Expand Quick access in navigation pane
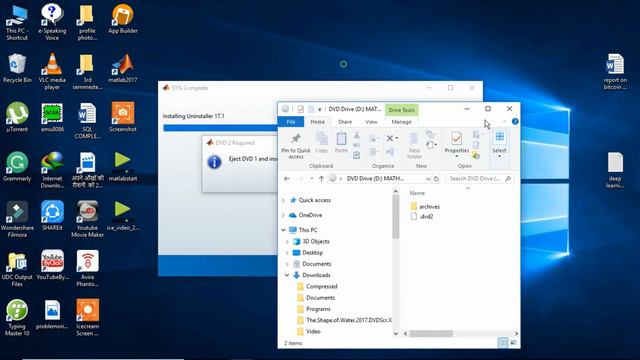Viewport: 640px width, 360px height. (284, 200)
